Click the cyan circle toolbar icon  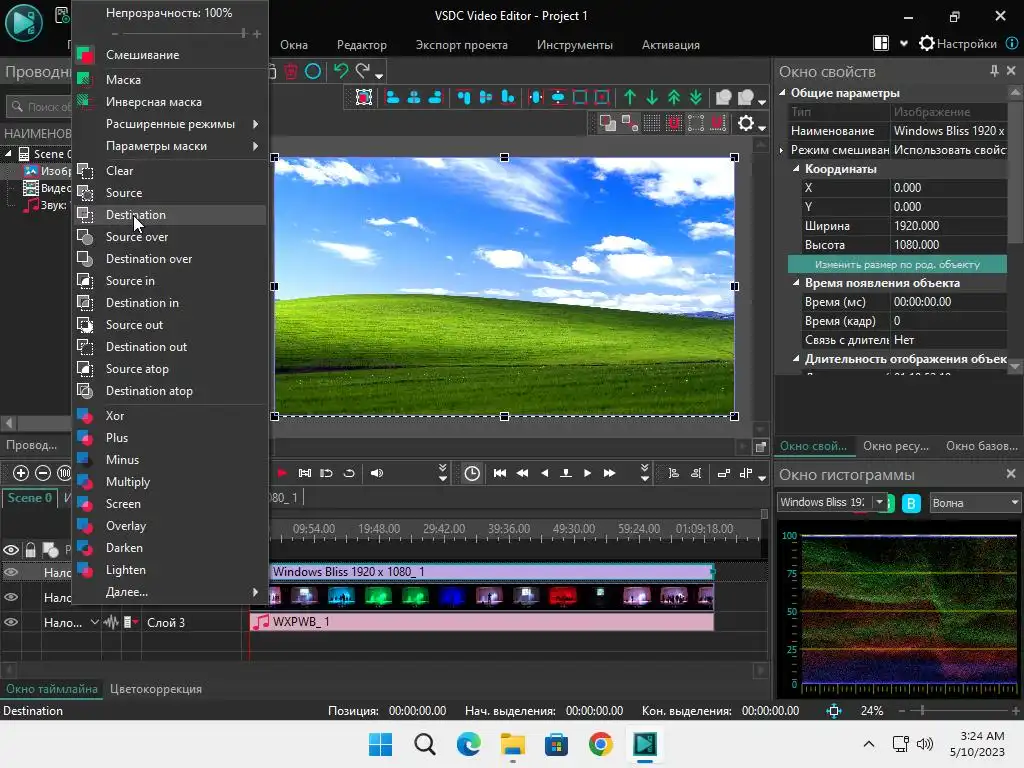coord(313,71)
